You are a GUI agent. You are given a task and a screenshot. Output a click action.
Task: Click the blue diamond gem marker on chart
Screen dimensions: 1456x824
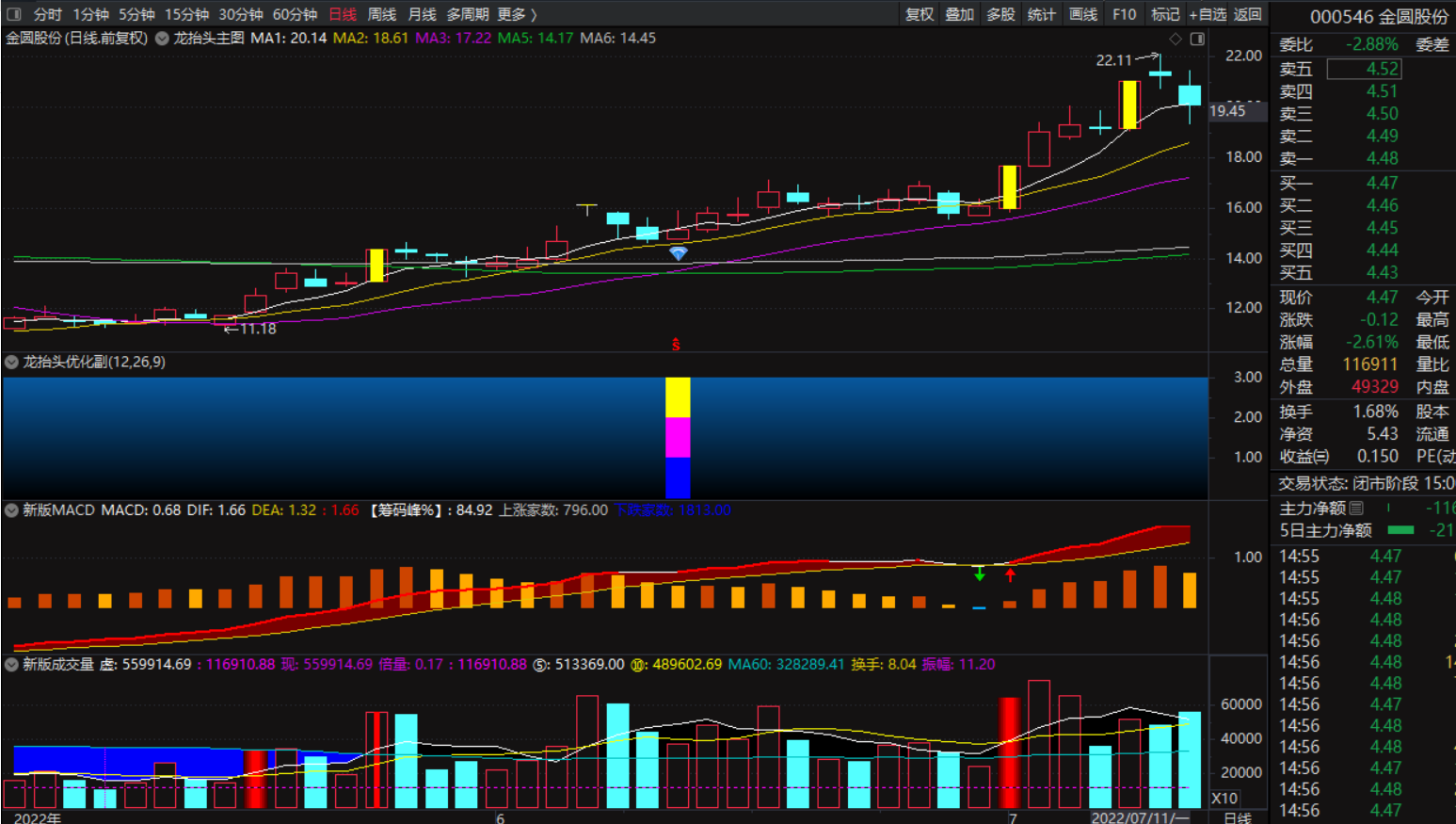(x=678, y=253)
